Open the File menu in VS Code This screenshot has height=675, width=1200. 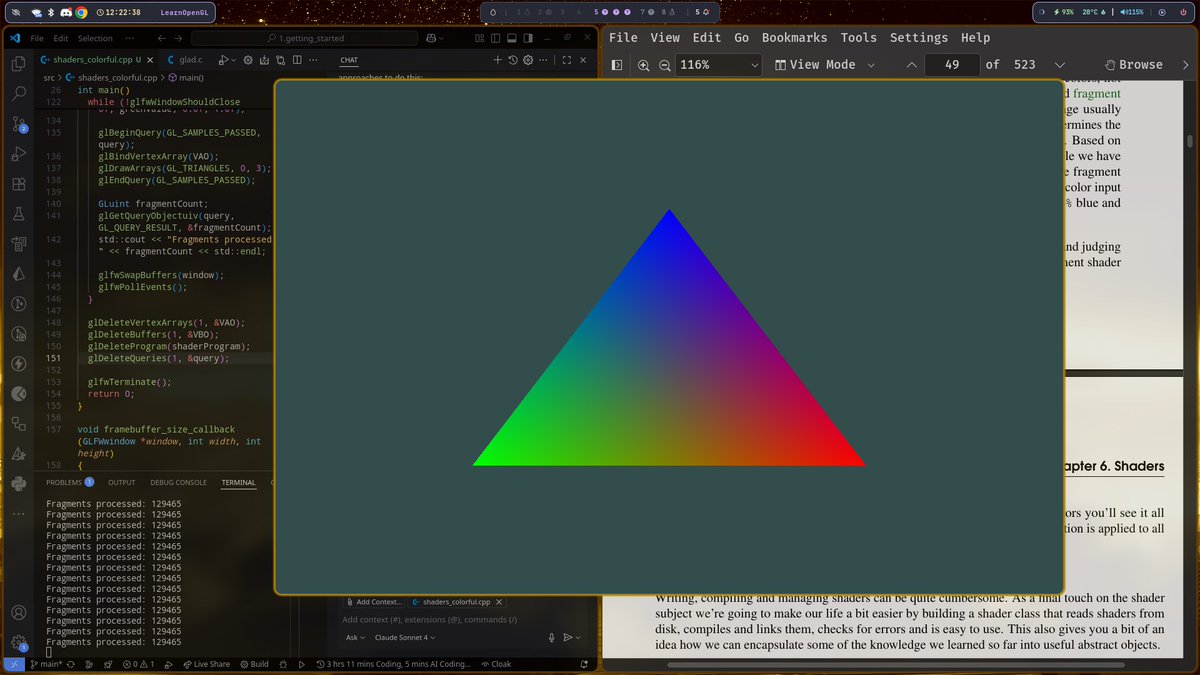click(x=36, y=38)
